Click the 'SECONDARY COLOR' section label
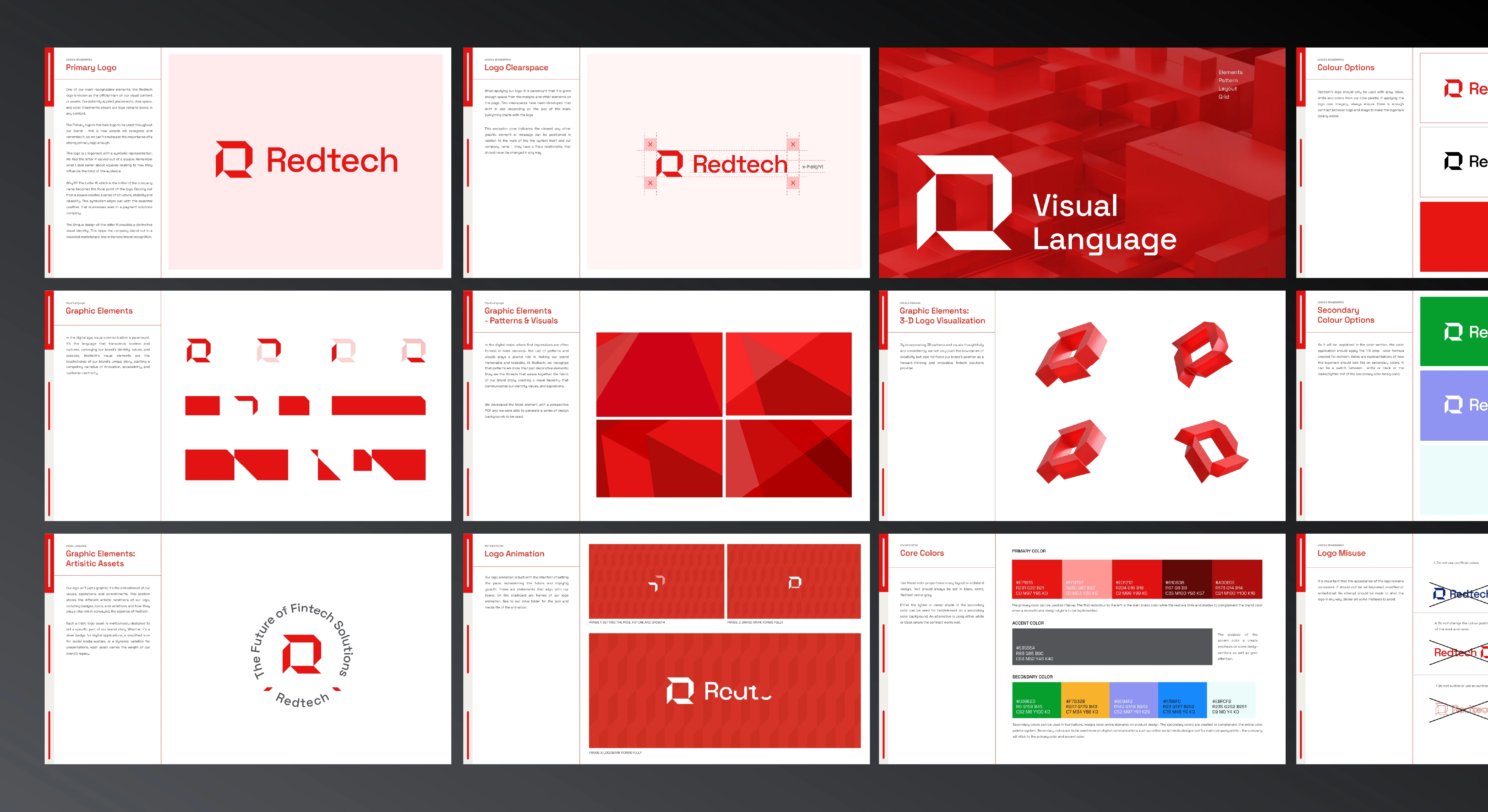Viewport: 1488px width, 812px height. [1032, 677]
